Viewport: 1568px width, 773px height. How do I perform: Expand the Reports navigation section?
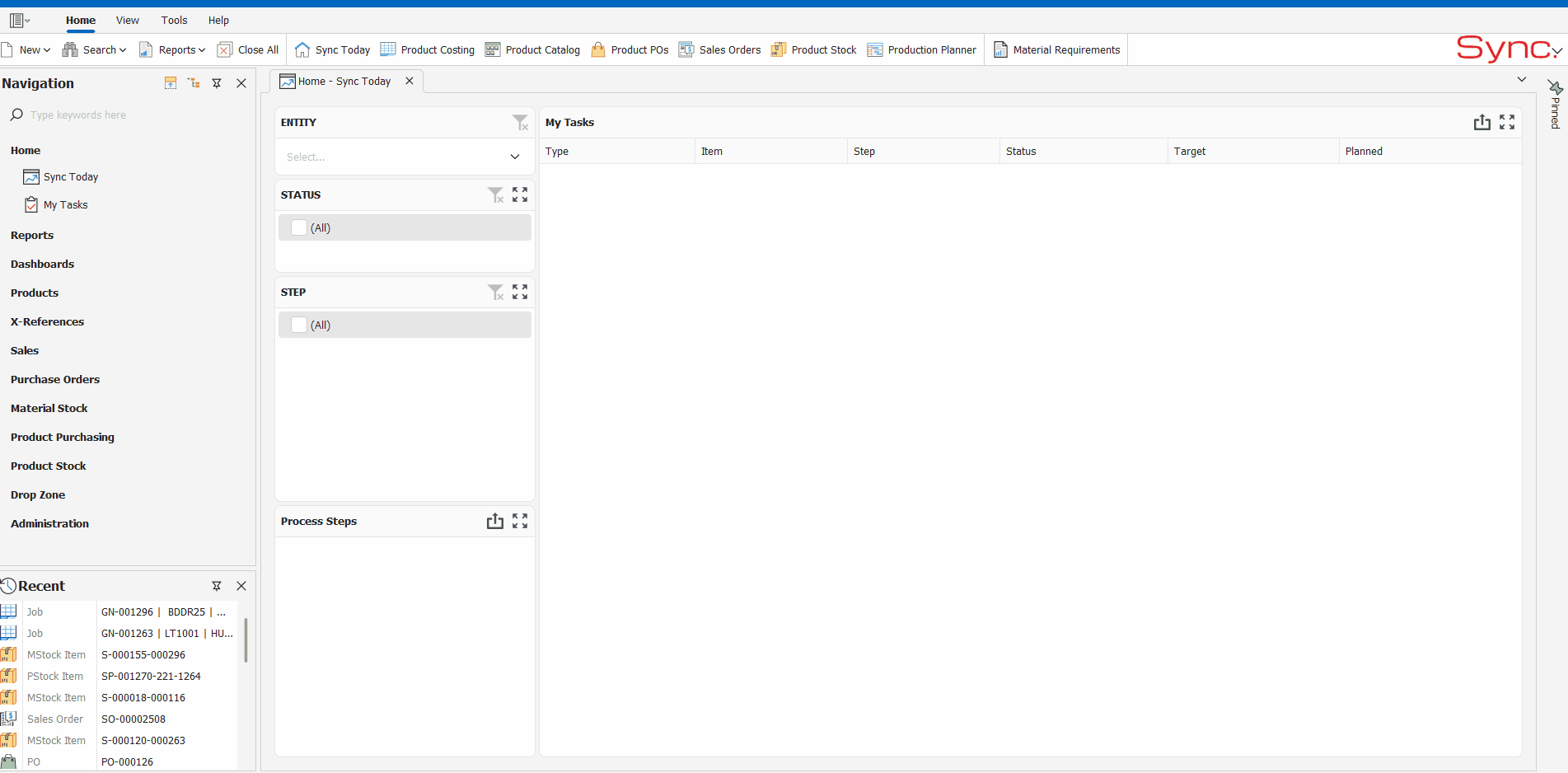pyautogui.click(x=32, y=236)
